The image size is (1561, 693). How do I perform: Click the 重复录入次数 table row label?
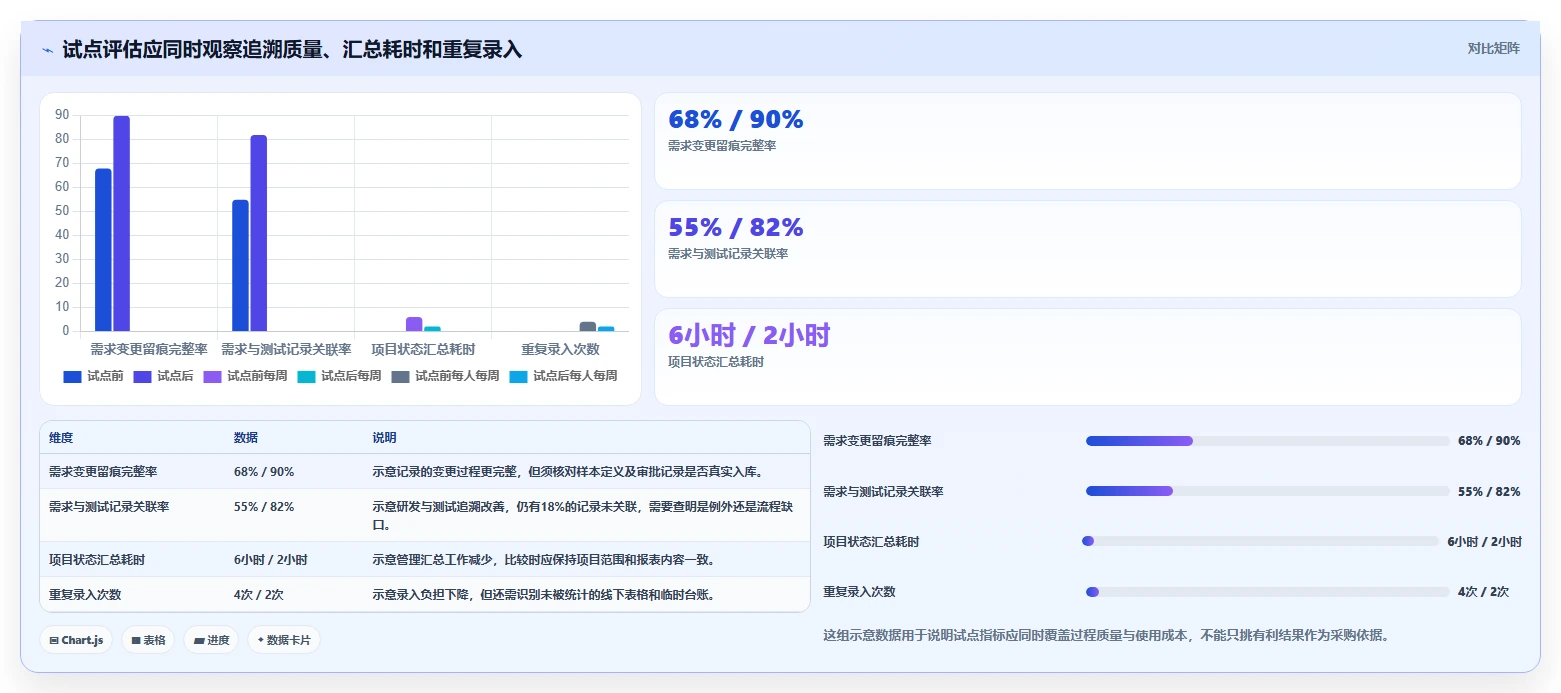pos(85,594)
